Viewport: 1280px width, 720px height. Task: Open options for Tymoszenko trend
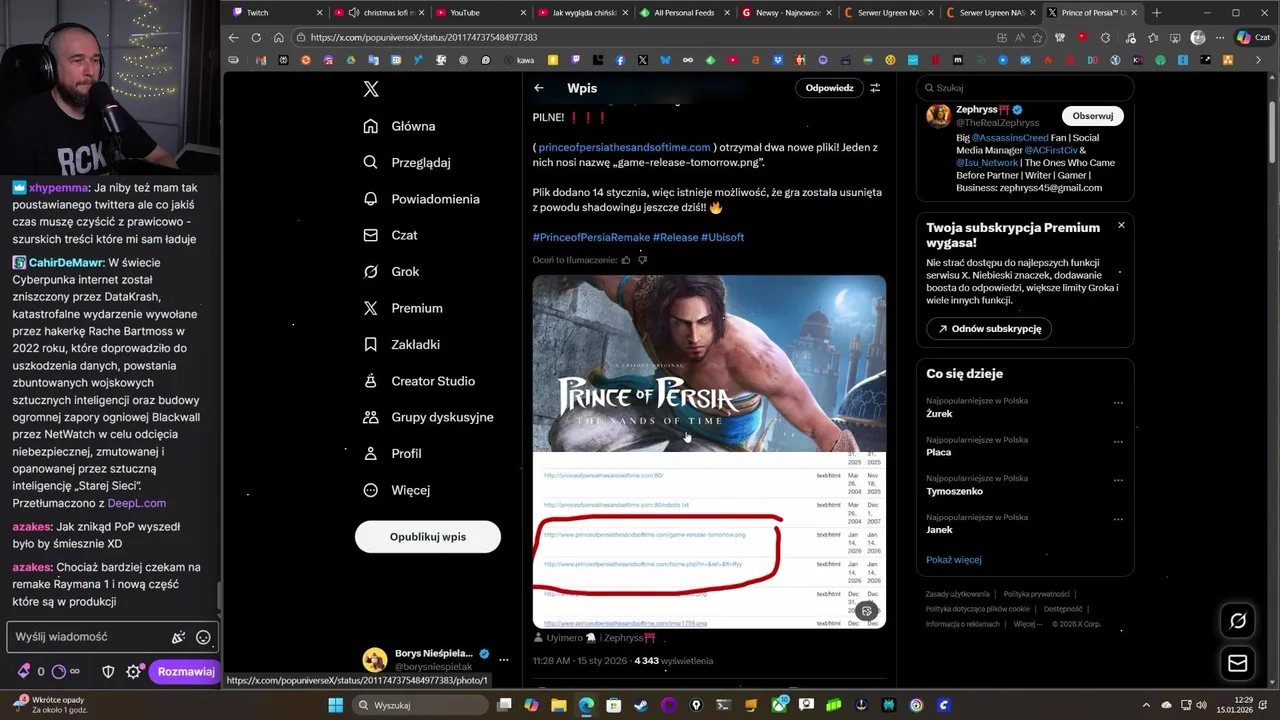pyautogui.click(x=1118, y=481)
